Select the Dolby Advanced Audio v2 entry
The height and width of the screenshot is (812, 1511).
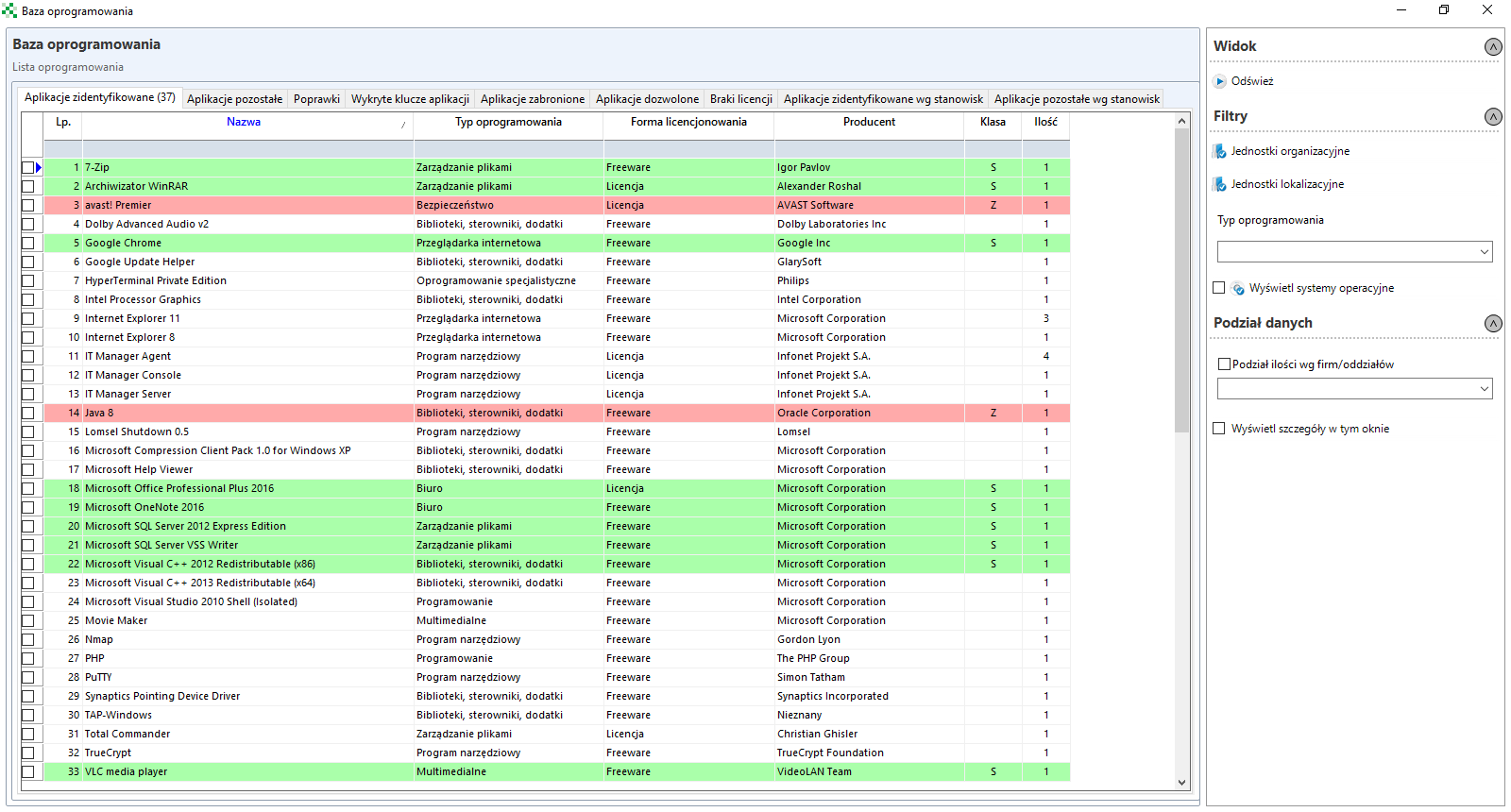[146, 224]
